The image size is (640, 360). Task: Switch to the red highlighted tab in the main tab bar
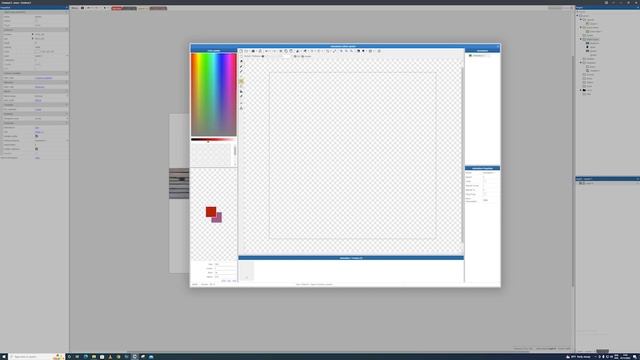pyautogui.click(x=117, y=8)
